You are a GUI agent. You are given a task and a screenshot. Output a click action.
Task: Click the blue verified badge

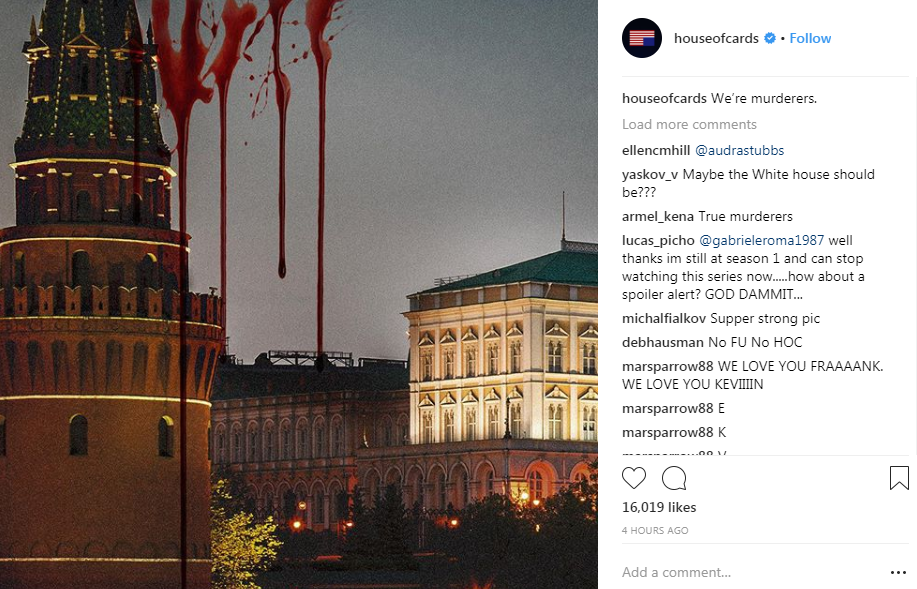point(770,38)
